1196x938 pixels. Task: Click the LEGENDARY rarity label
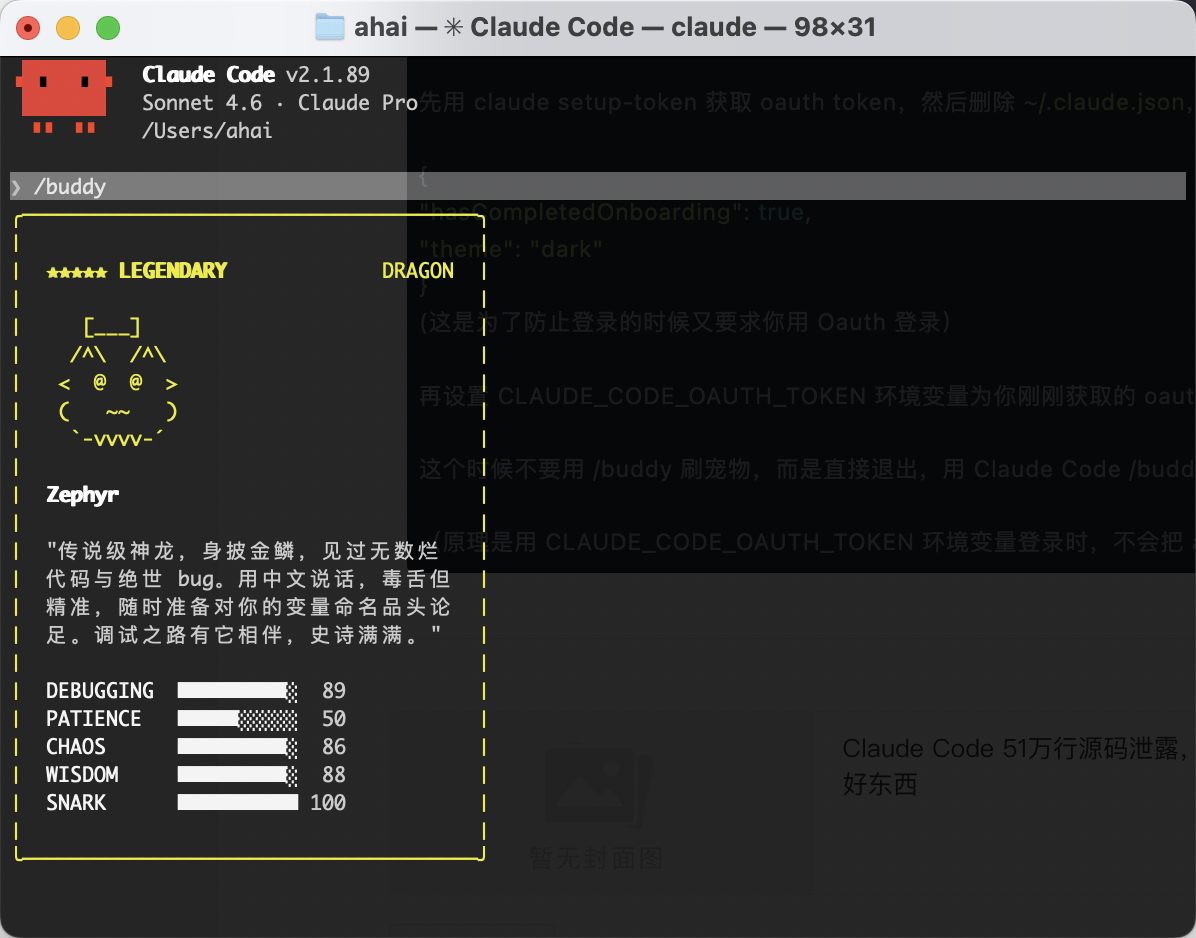coord(173,271)
